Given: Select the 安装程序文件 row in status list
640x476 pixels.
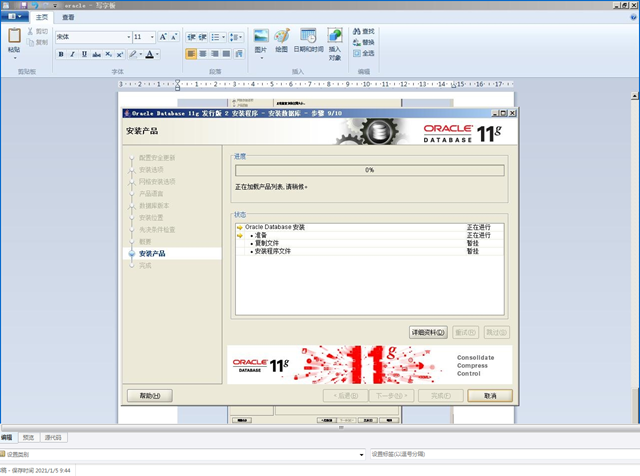Looking at the screenshot, I should tap(369, 251).
